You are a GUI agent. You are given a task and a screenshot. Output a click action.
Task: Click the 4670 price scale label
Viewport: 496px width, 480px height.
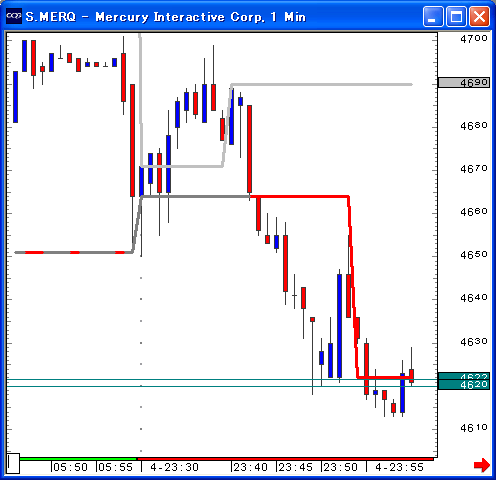point(474,169)
